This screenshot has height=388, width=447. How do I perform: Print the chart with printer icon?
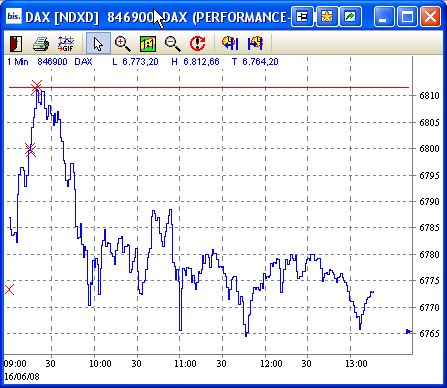tap(41, 44)
